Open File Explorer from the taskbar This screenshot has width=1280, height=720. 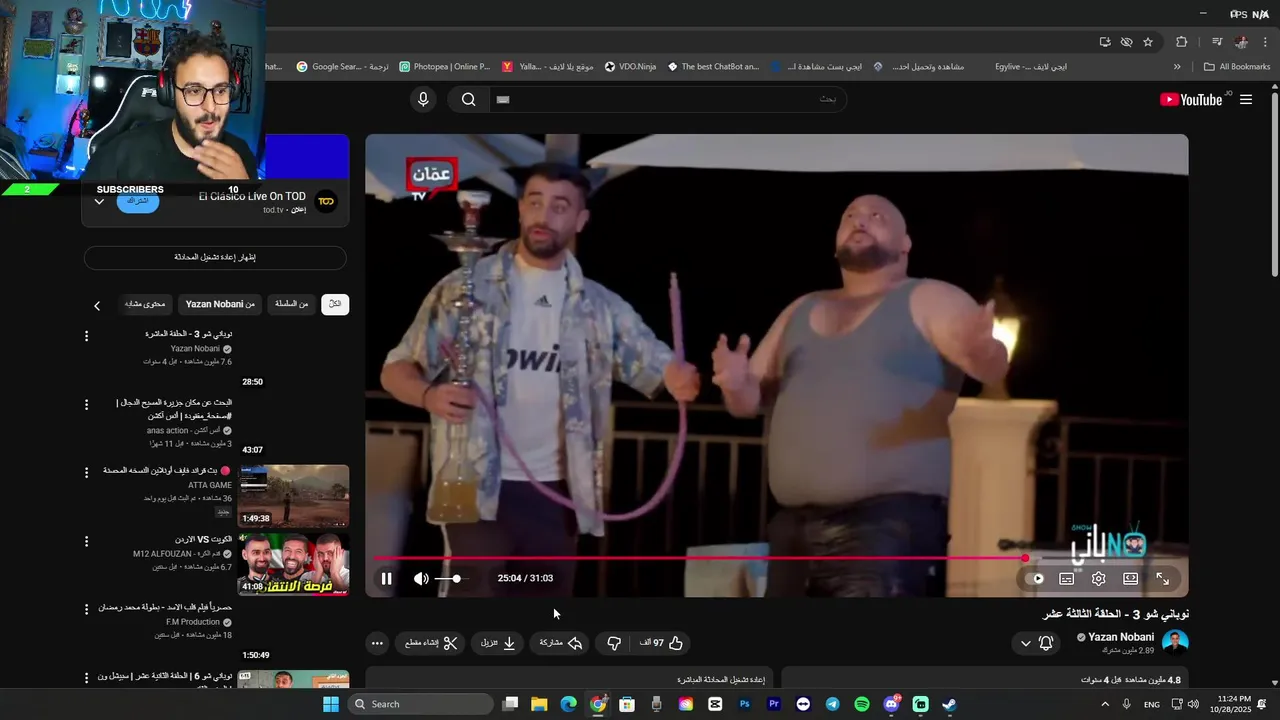[539, 704]
